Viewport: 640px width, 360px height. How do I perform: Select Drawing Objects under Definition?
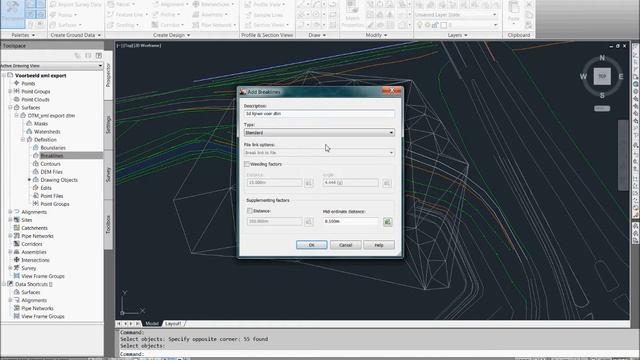[59, 180]
